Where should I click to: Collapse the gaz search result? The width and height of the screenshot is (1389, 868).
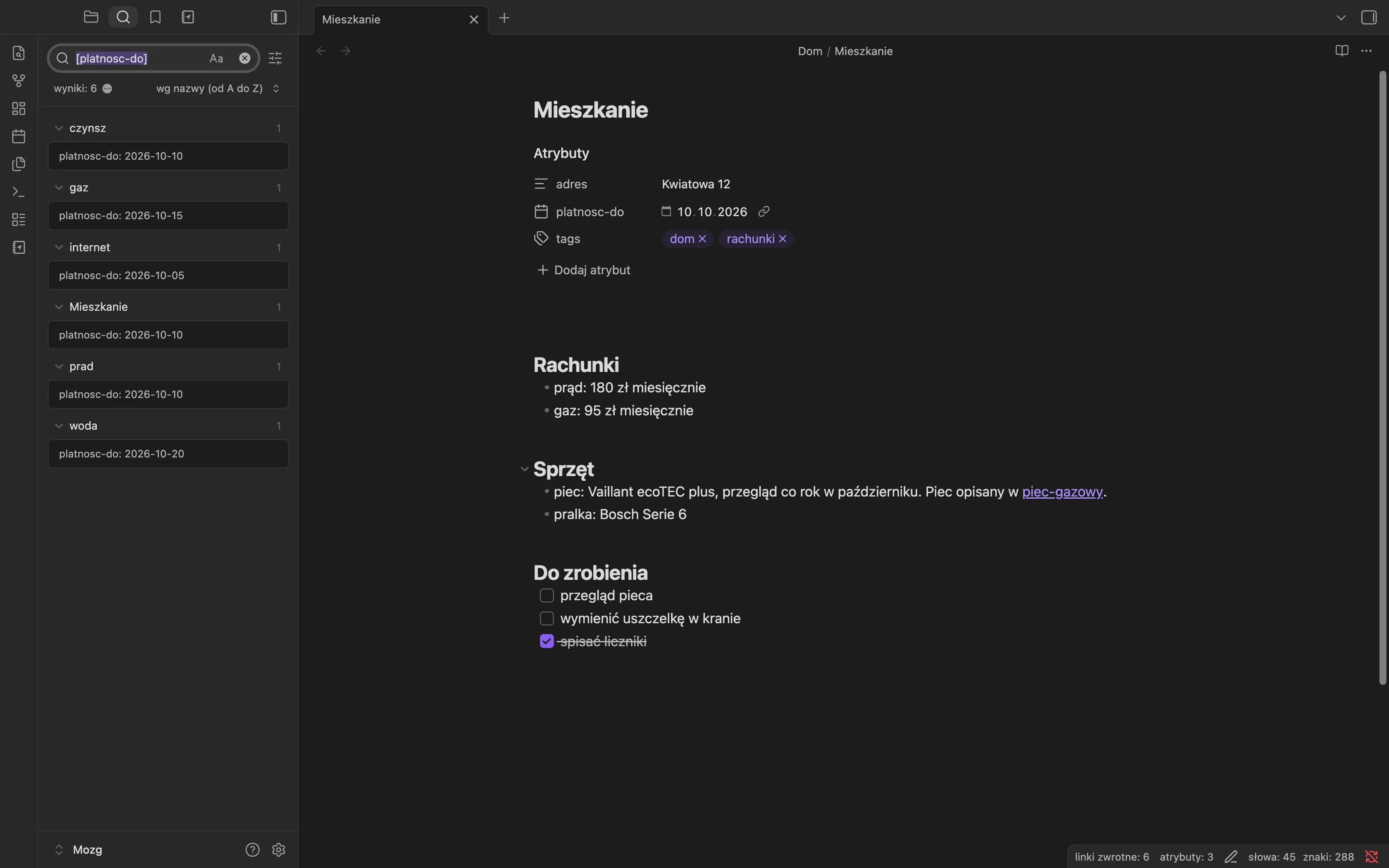coord(59,188)
